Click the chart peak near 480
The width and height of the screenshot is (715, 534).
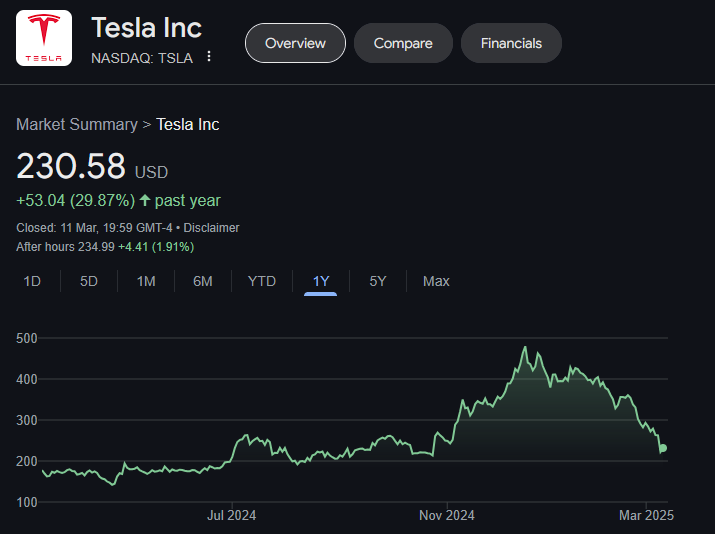(525, 348)
